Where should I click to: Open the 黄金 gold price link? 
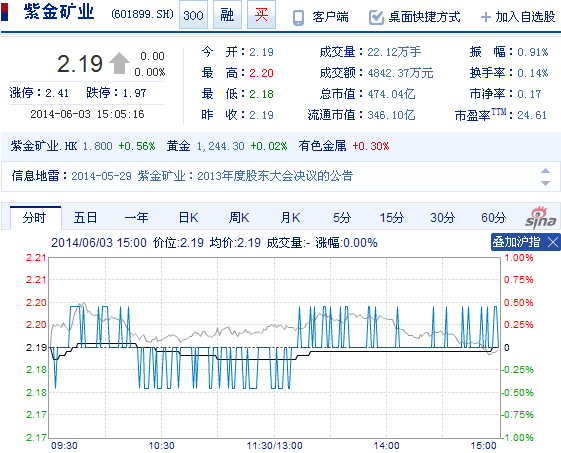coord(178,146)
